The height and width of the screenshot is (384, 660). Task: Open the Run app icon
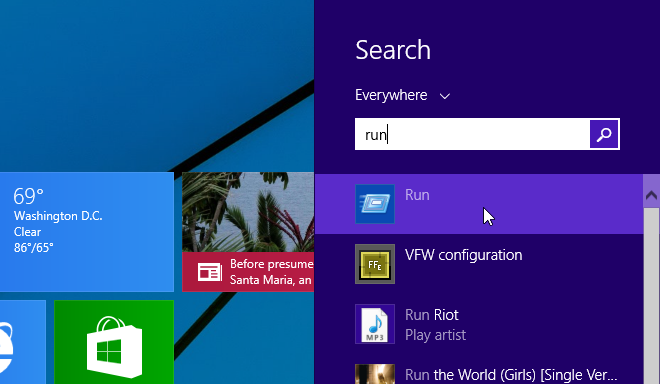[375, 204]
